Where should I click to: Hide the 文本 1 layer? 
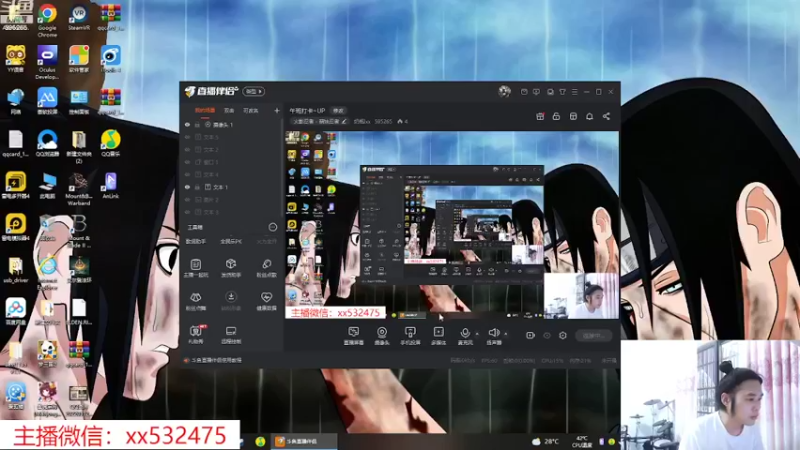[187, 187]
